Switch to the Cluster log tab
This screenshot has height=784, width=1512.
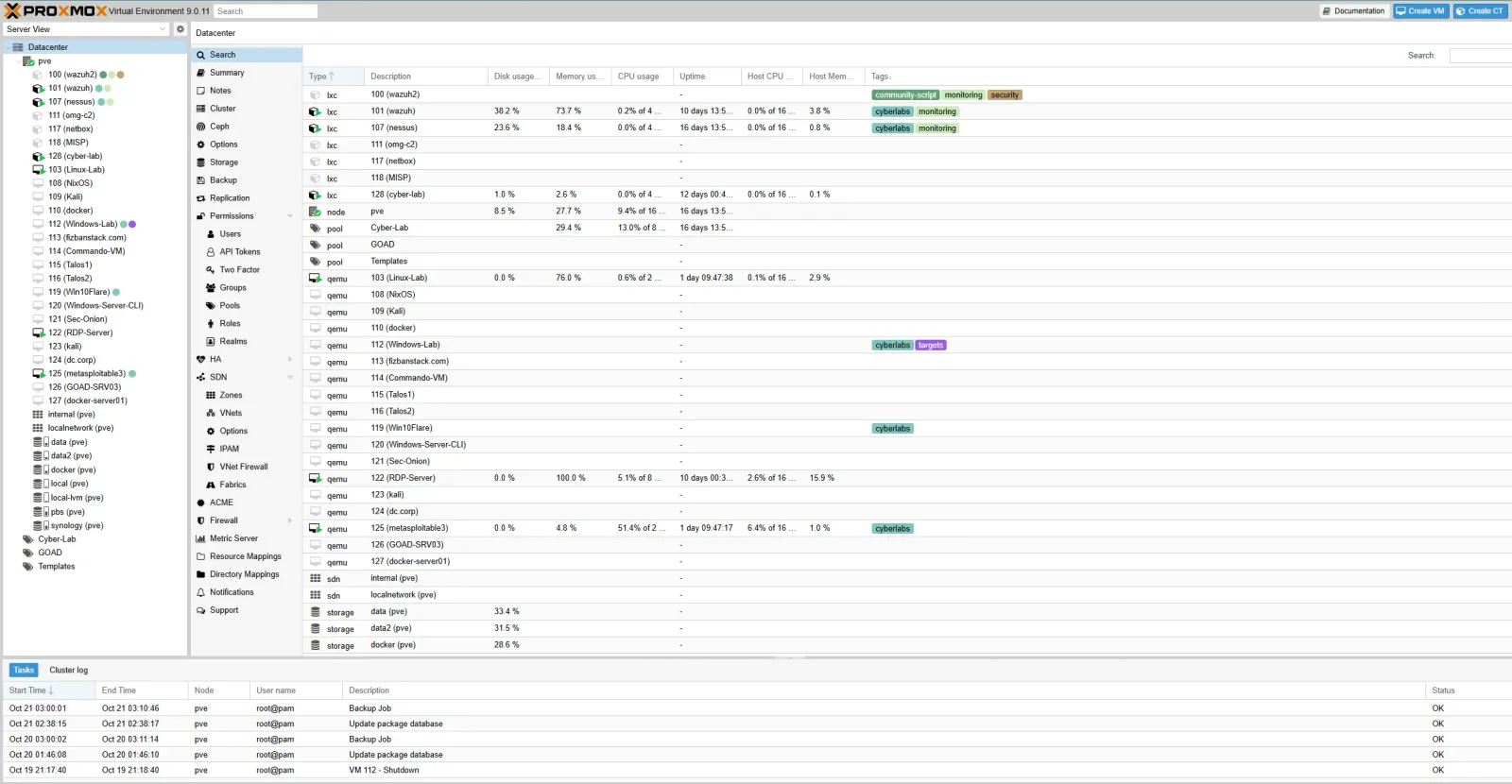tap(68, 670)
